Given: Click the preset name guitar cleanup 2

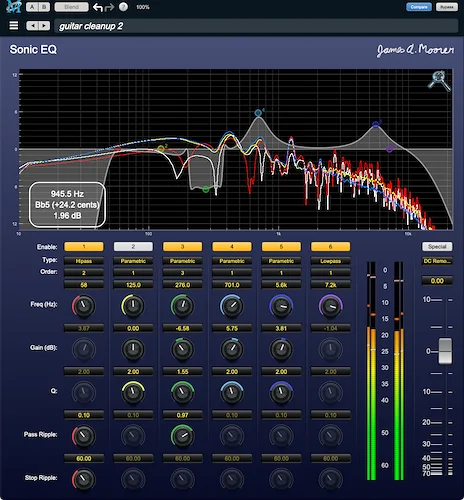Looking at the screenshot, I should [91, 26].
